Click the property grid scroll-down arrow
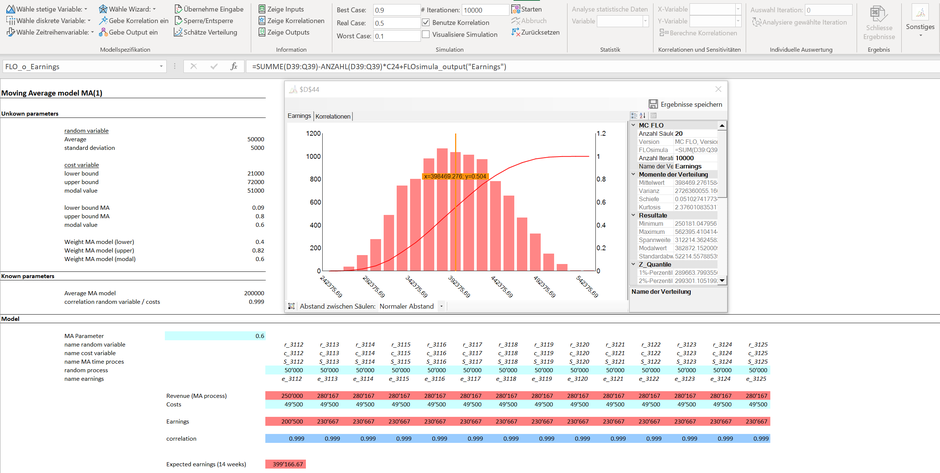Screen dimensions: 940x473 pyautogui.click(x=722, y=280)
